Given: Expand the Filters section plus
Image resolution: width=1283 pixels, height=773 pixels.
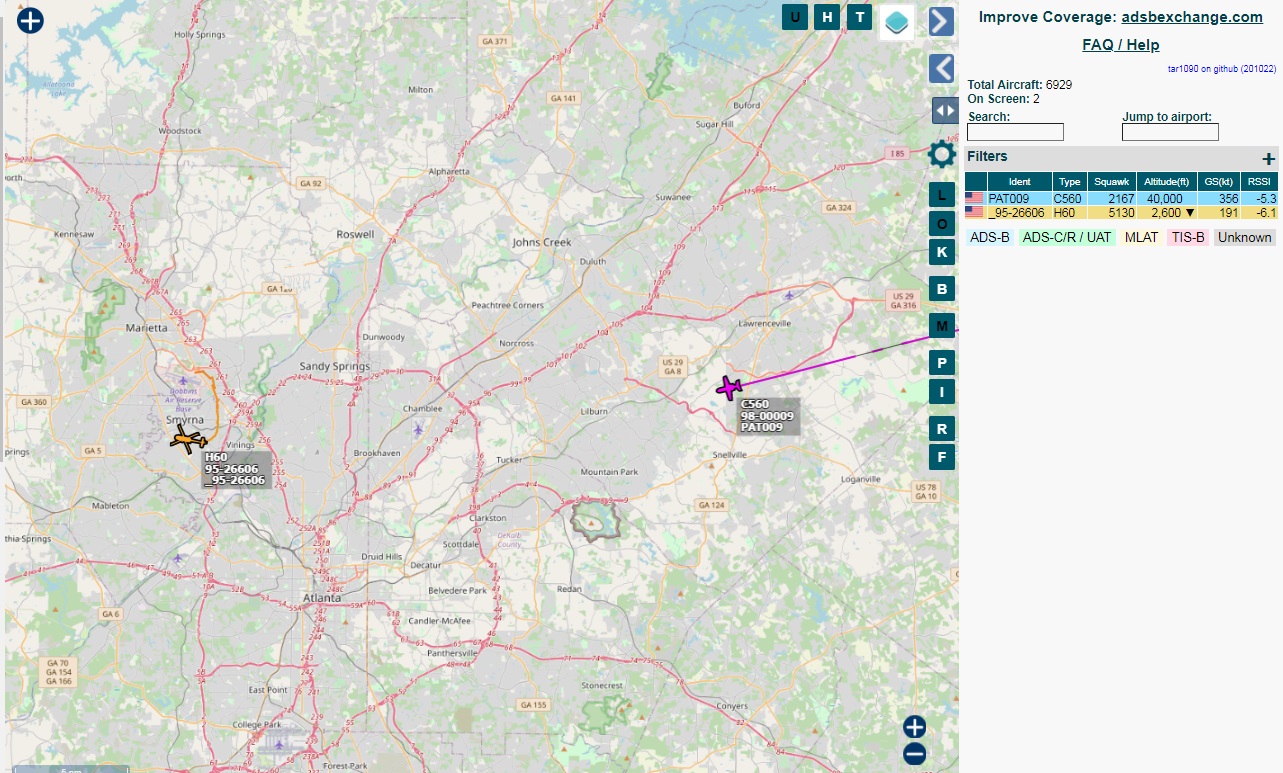Looking at the screenshot, I should [1269, 158].
